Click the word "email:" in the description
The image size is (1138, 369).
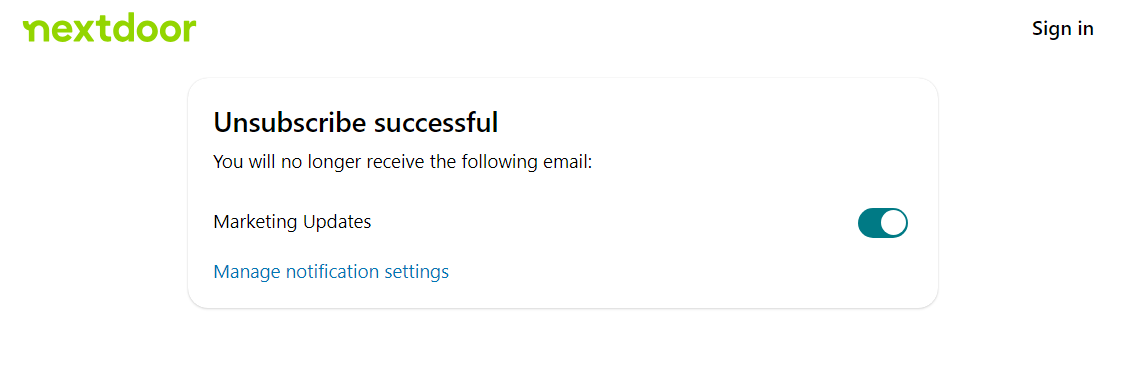(568, 162)
